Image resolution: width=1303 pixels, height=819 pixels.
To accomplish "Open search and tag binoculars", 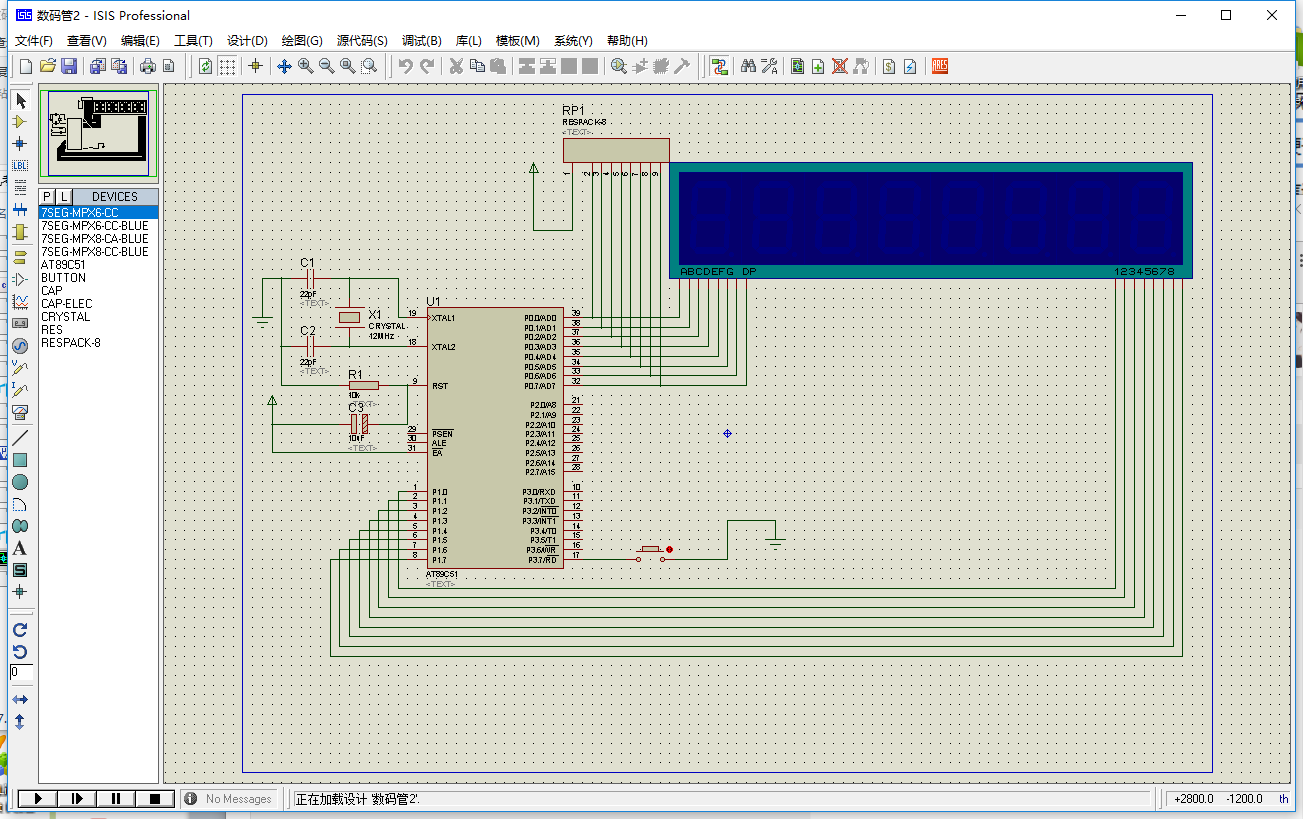I will coord(748,66).
